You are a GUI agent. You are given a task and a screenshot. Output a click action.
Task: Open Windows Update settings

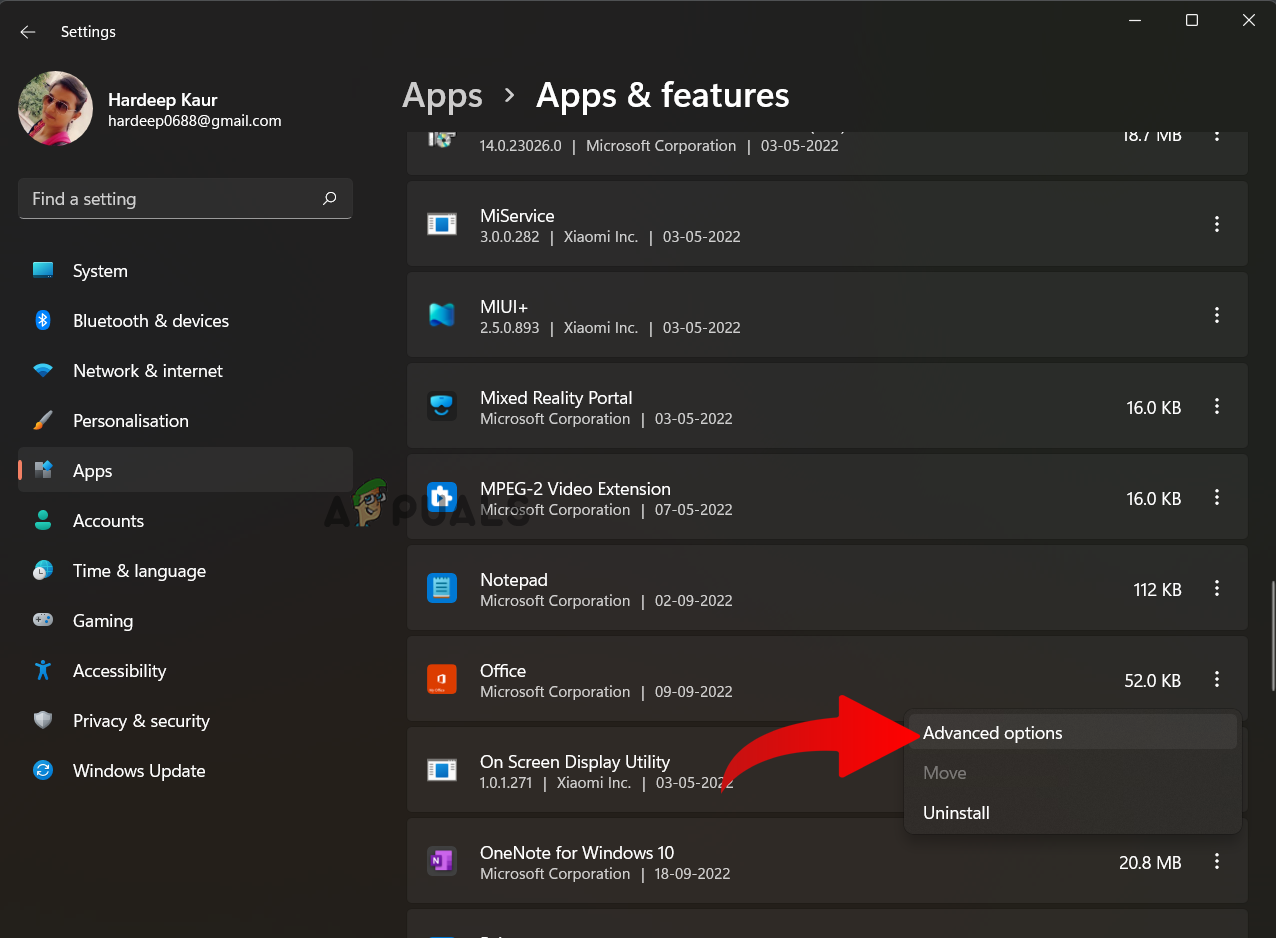138,771
